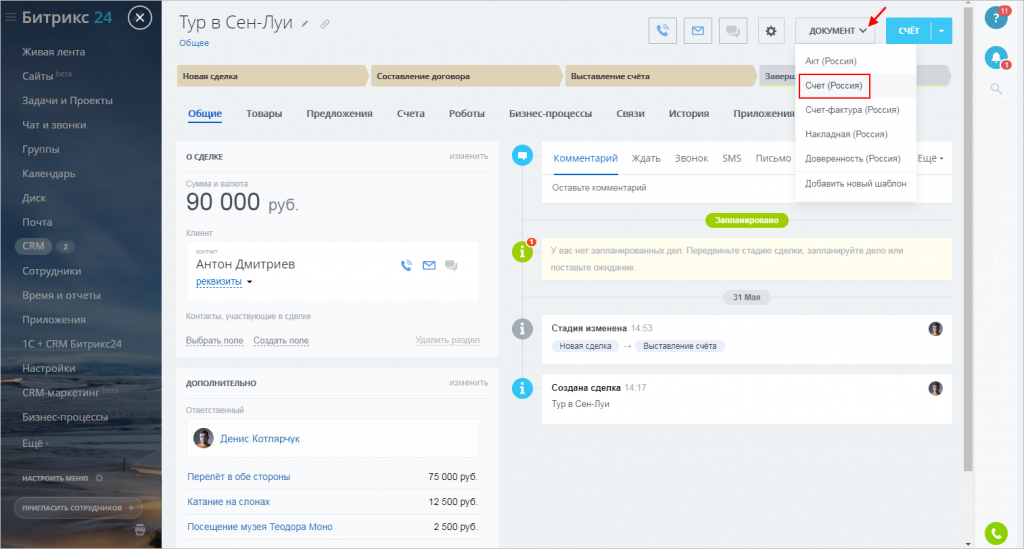Email contact Антон Дмитриев via envelope icon
Screen dimensions: 1024x549
(x=428, y=265)
